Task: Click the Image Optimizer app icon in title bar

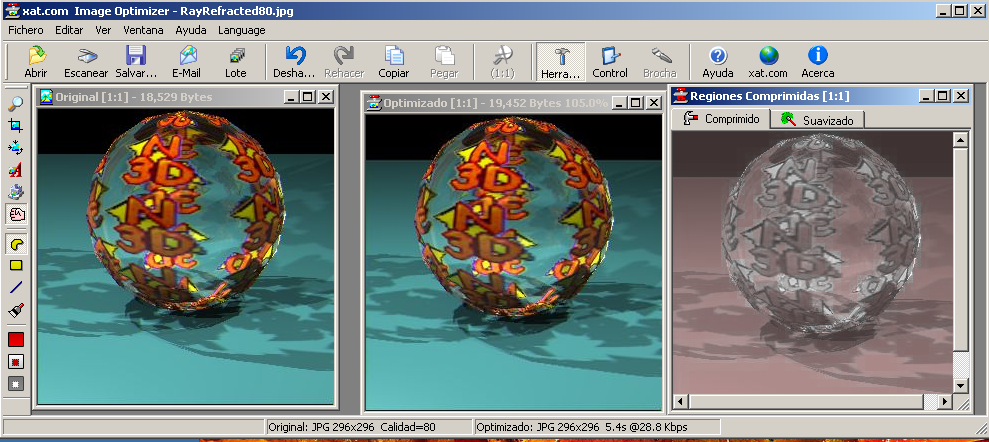Action: [x=11, y=11]
